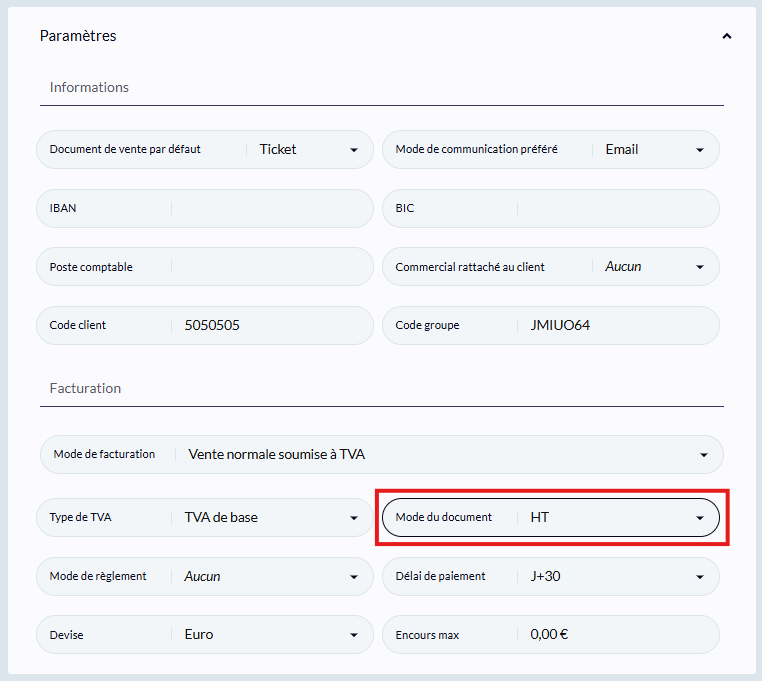
Task: Open the Mode du document dropdown
Action: pyautogui.click(x=551, y=517)
